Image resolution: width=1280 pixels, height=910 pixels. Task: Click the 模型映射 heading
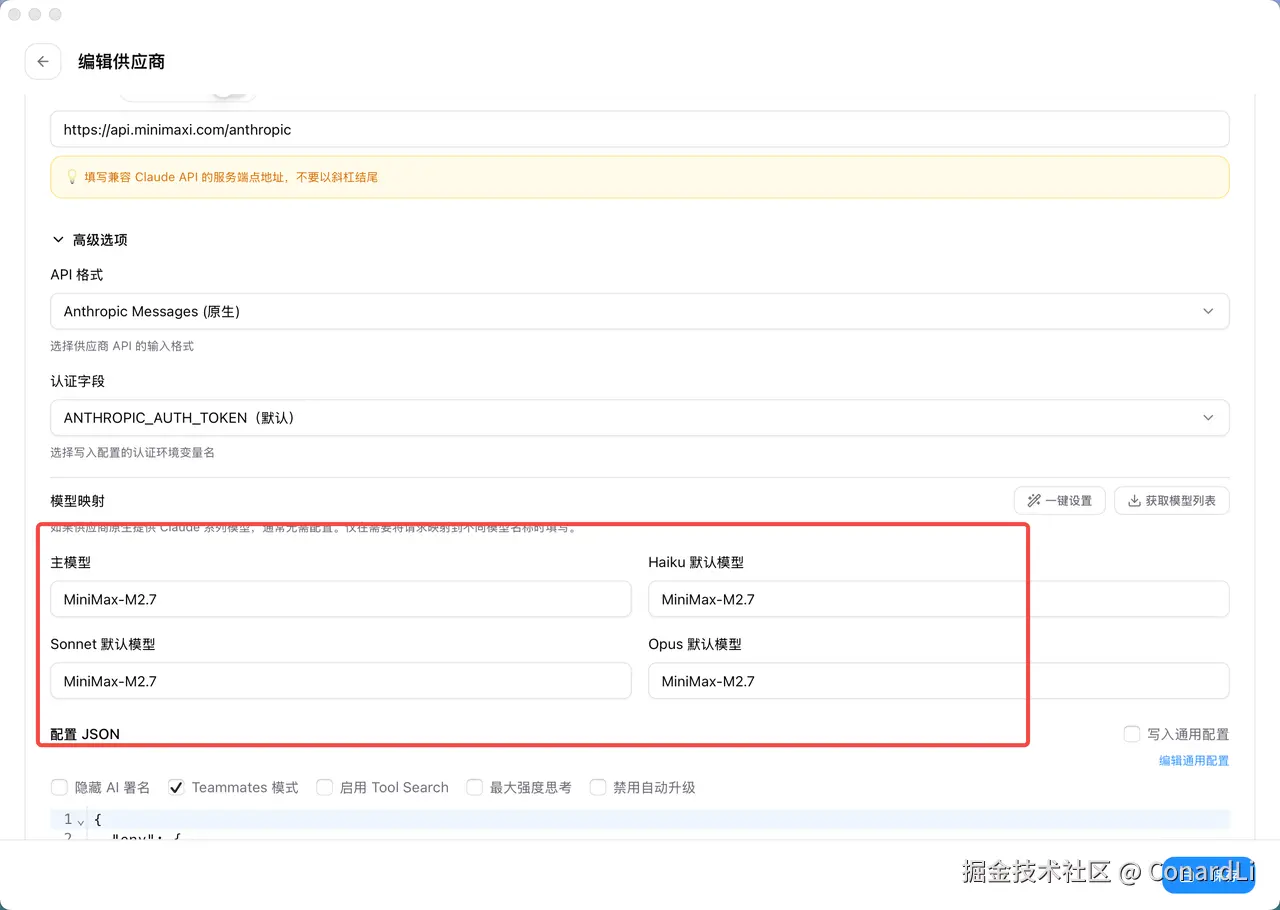(x=78, y=500)
